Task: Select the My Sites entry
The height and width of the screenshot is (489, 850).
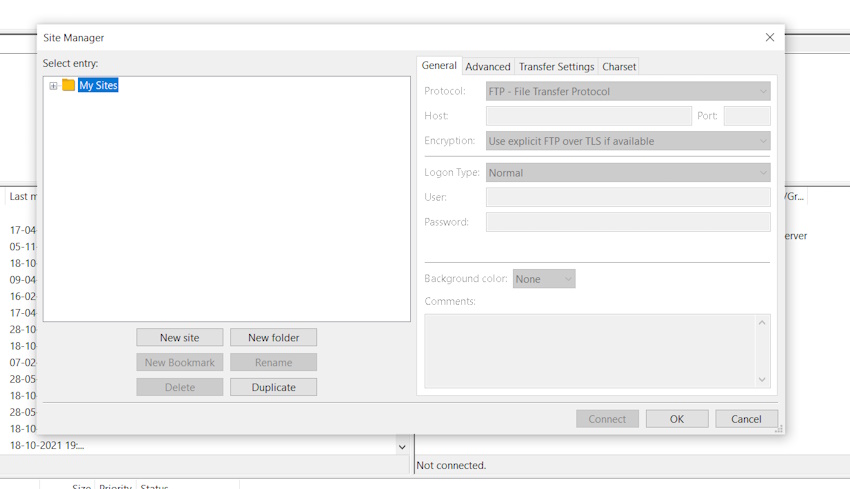Action: click(x=98, y=85)
